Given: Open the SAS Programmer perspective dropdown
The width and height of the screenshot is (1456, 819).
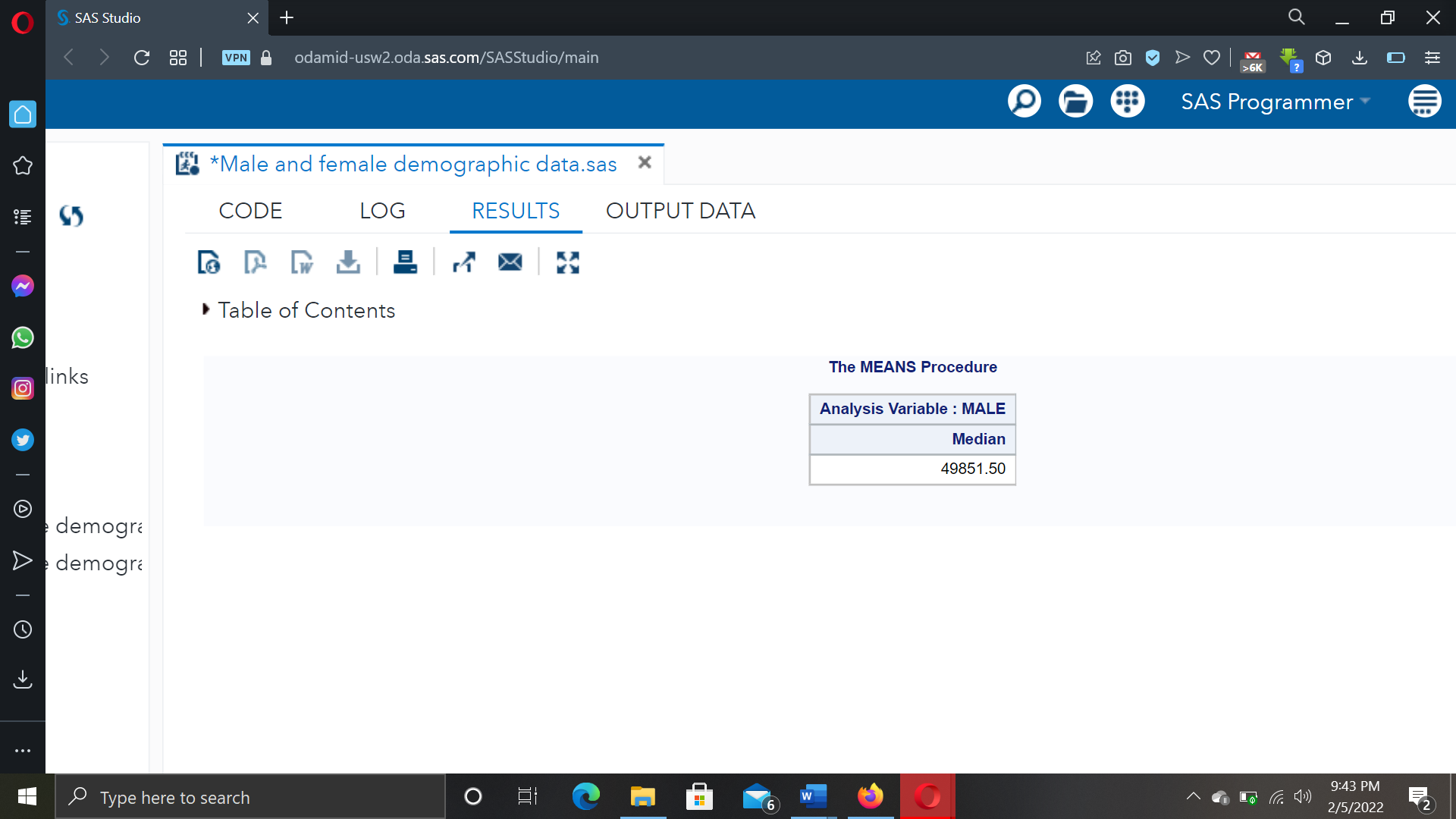Looking at the screenshot, I should click(x=1276, y=102).
